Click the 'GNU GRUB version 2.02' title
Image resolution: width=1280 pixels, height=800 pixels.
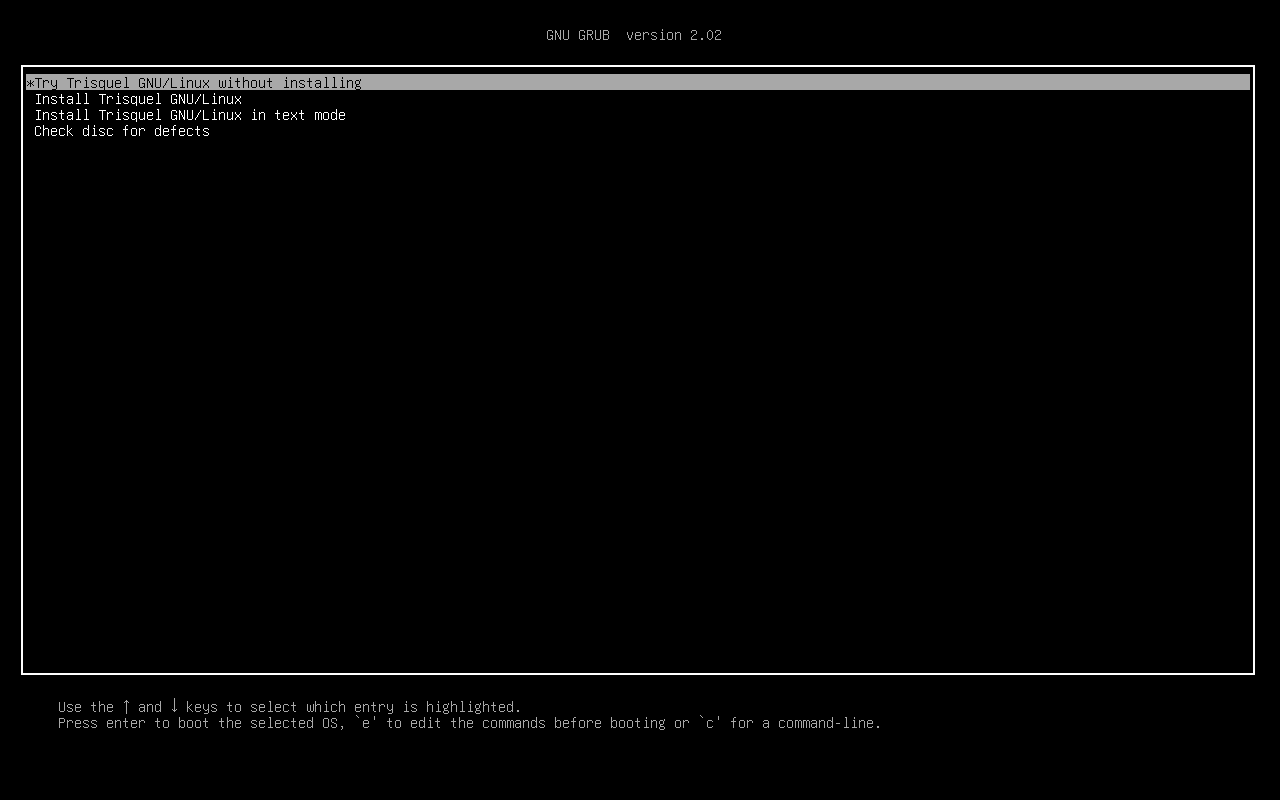(634, 35)
